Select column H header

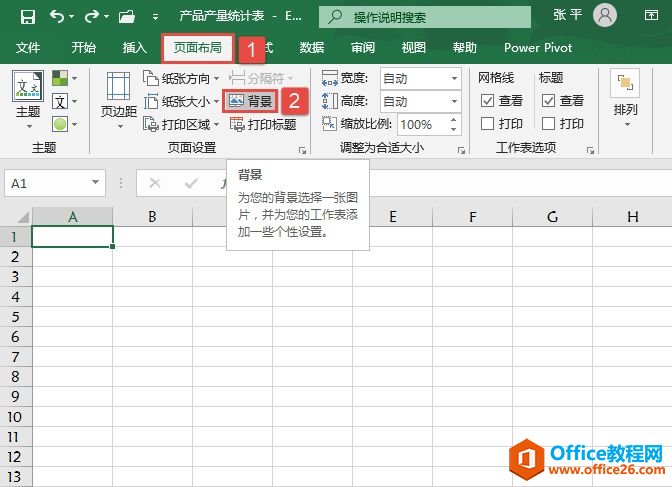(633, 217)
